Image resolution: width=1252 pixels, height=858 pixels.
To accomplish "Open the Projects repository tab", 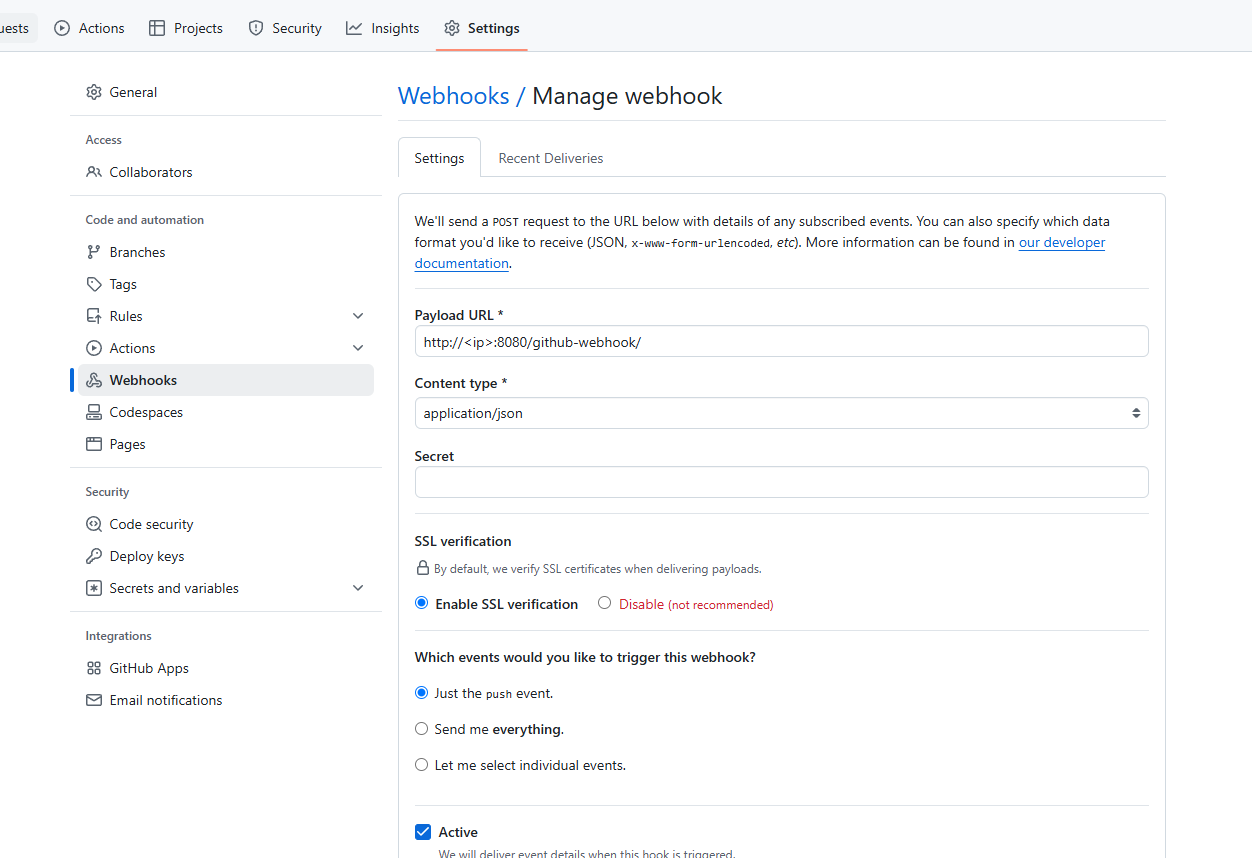I will pyautogui.click(x=186, y=28).
